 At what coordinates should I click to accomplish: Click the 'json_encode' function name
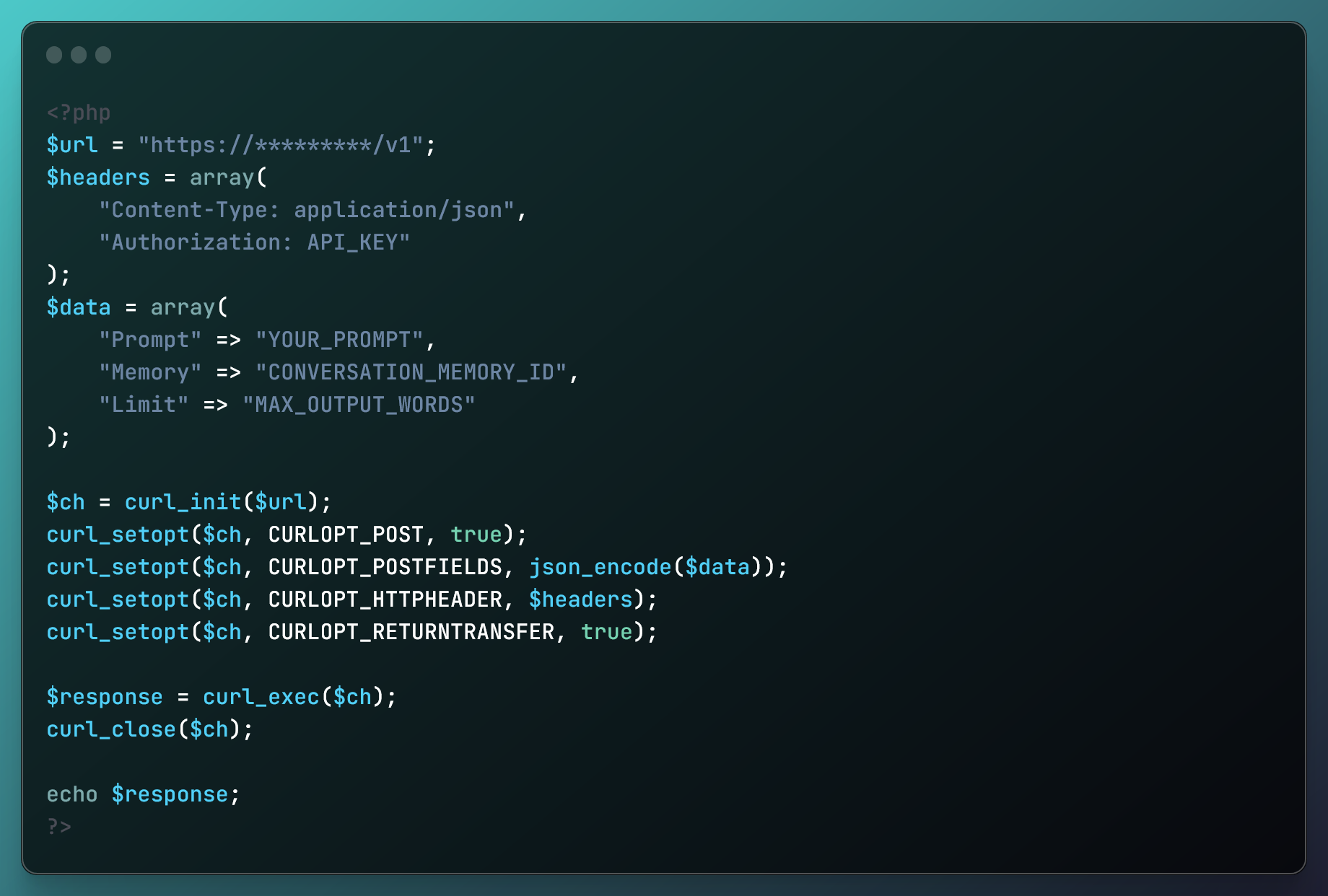(x=600, y=567)
